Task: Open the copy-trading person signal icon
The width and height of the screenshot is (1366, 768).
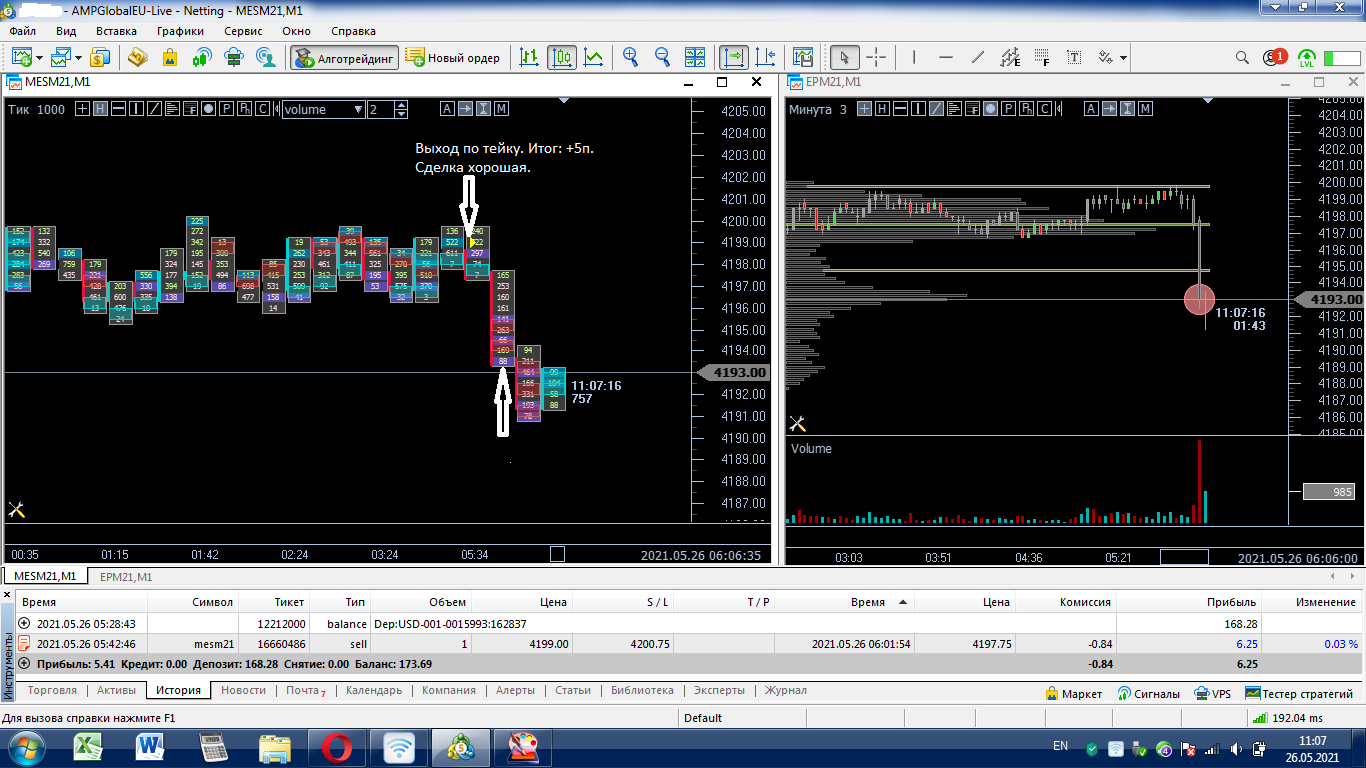Action: coord(265,57)
